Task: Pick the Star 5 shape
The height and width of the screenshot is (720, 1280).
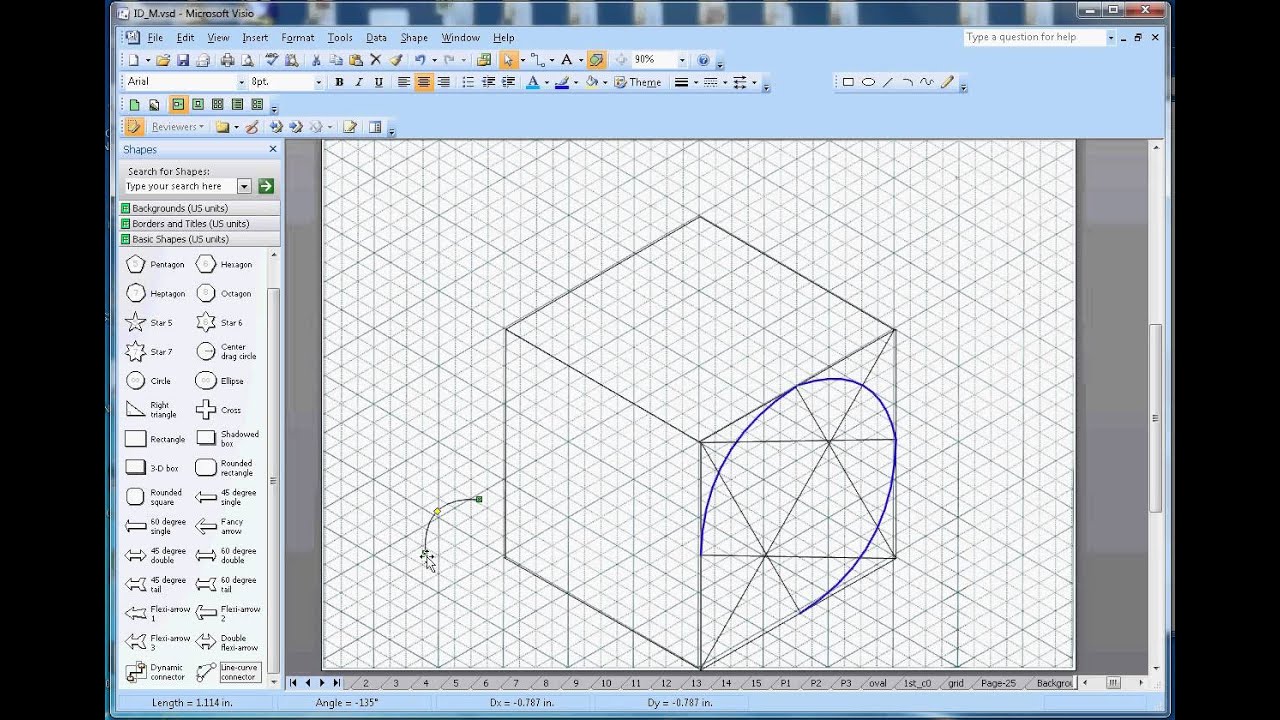Action: 149,322
